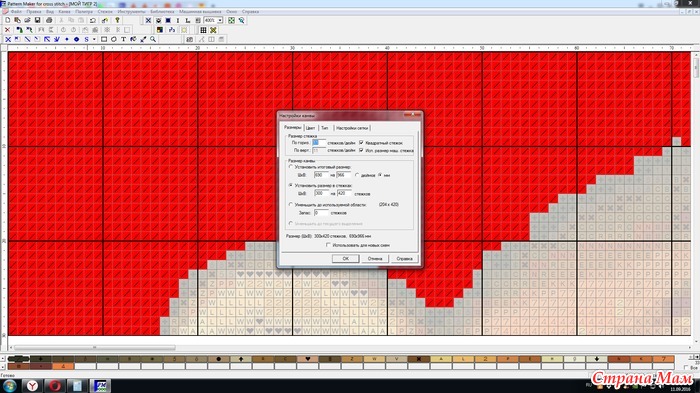Select the text tool 'T' icon

pyautogui.click(x=123, y=39)
